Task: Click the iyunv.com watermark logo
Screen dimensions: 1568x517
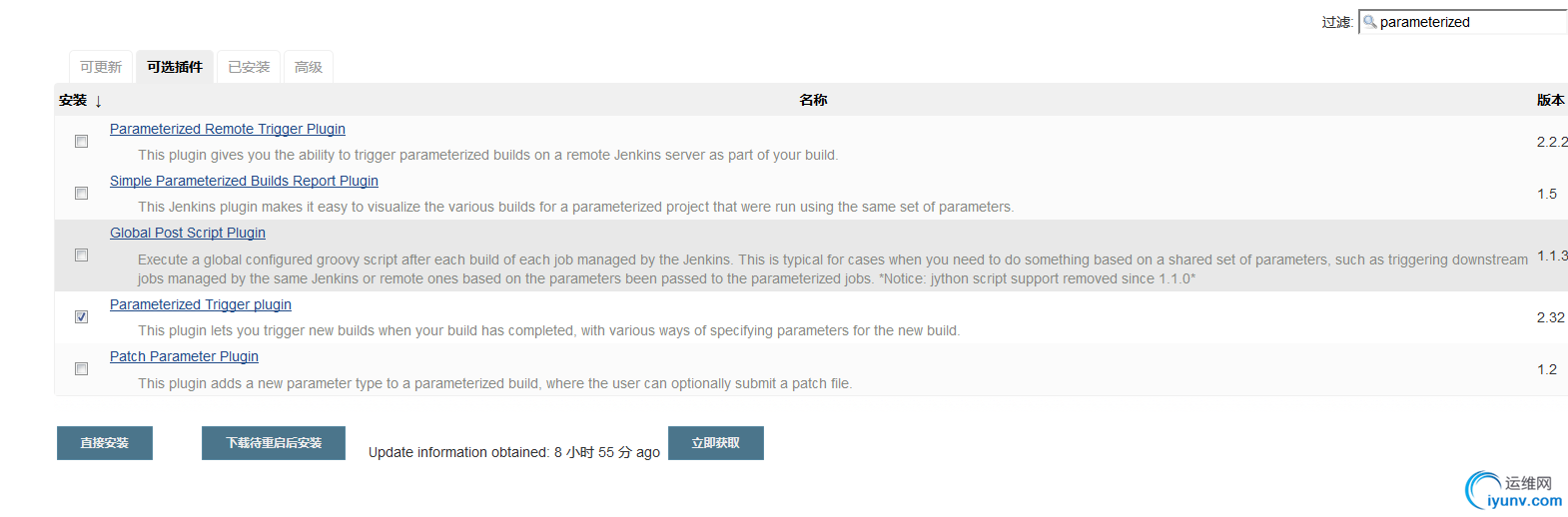Action: pos(1513,491)
